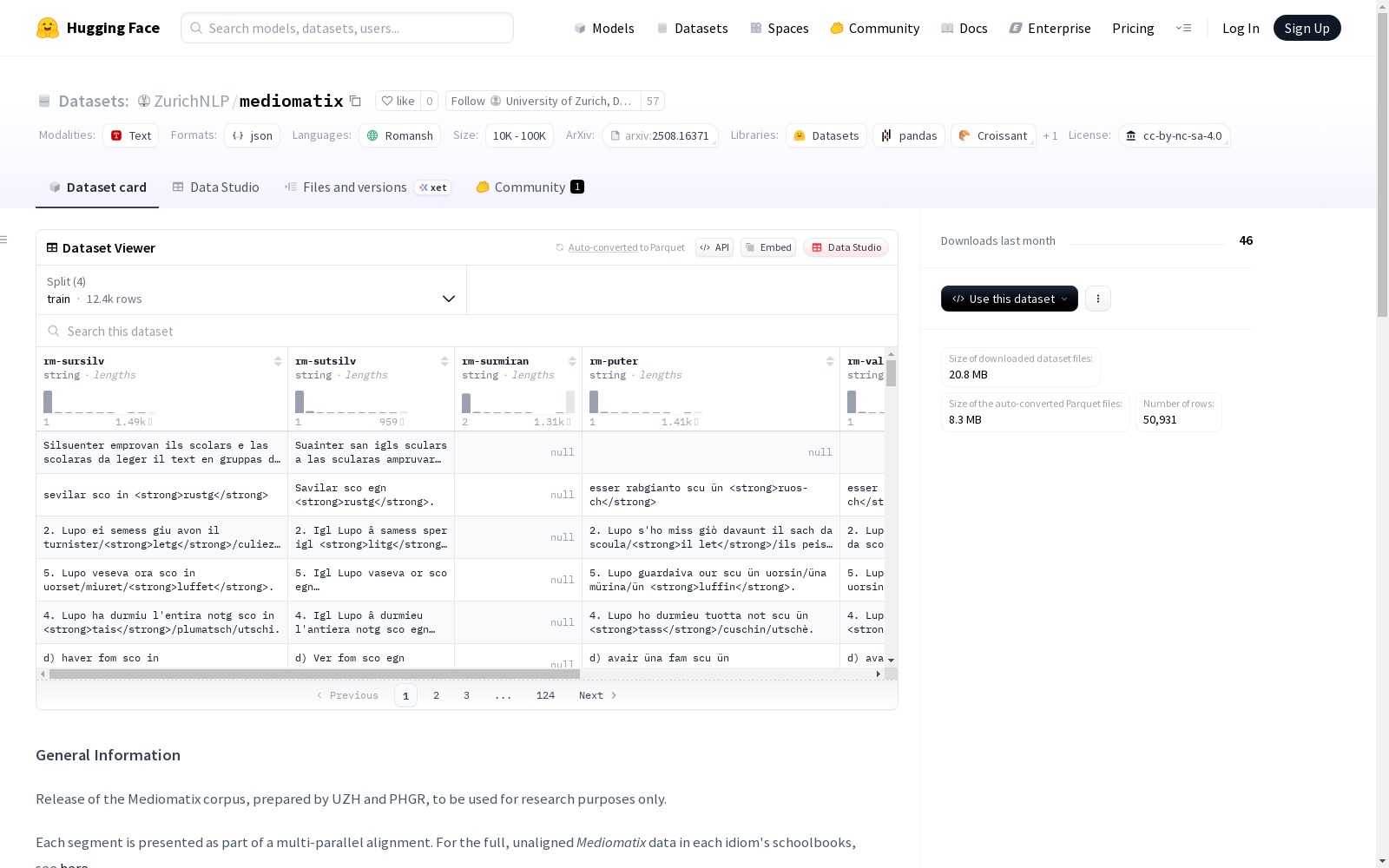
Task: Open Docs page
Action: tap(964, 28)
